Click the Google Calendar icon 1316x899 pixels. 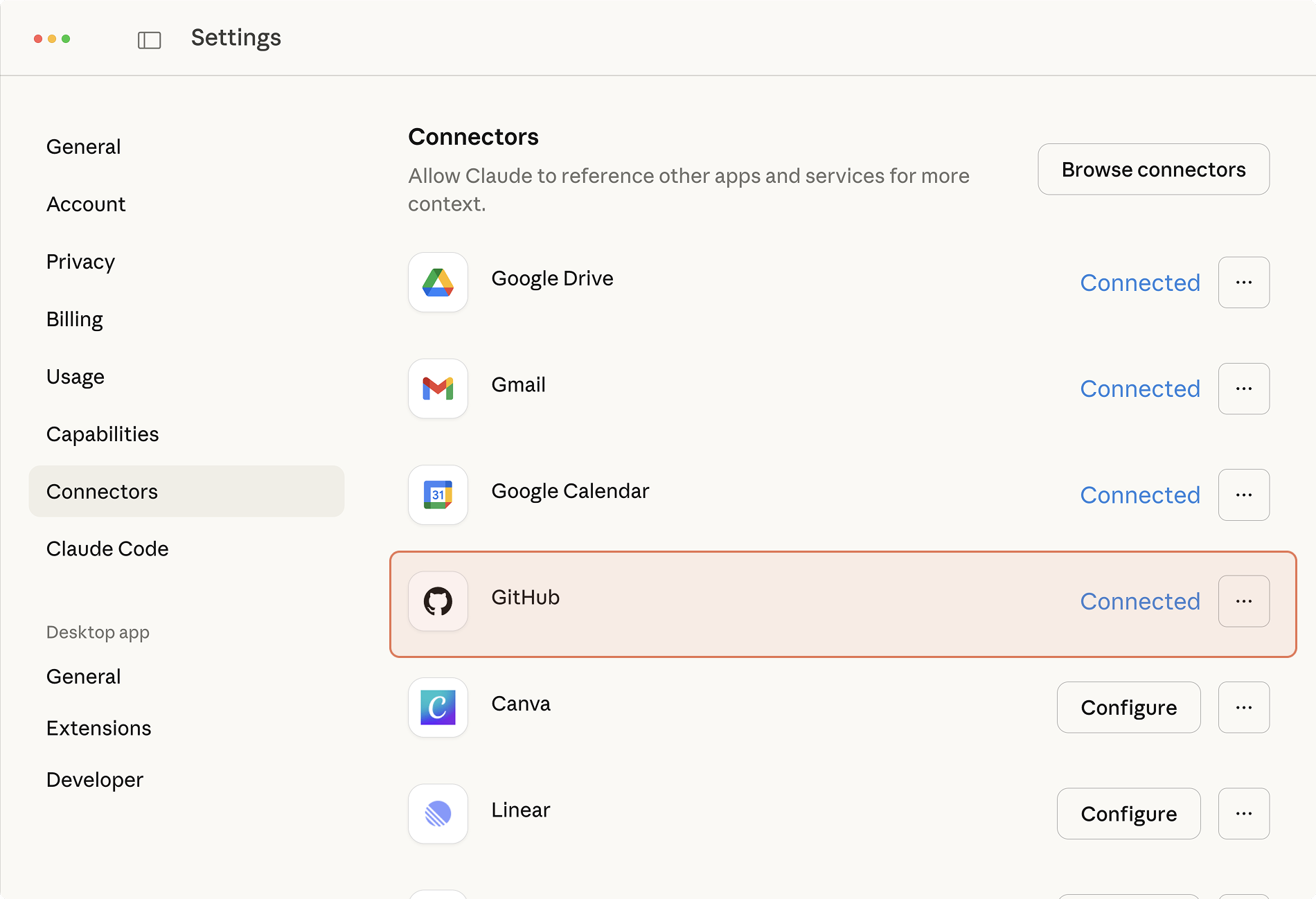438,495
